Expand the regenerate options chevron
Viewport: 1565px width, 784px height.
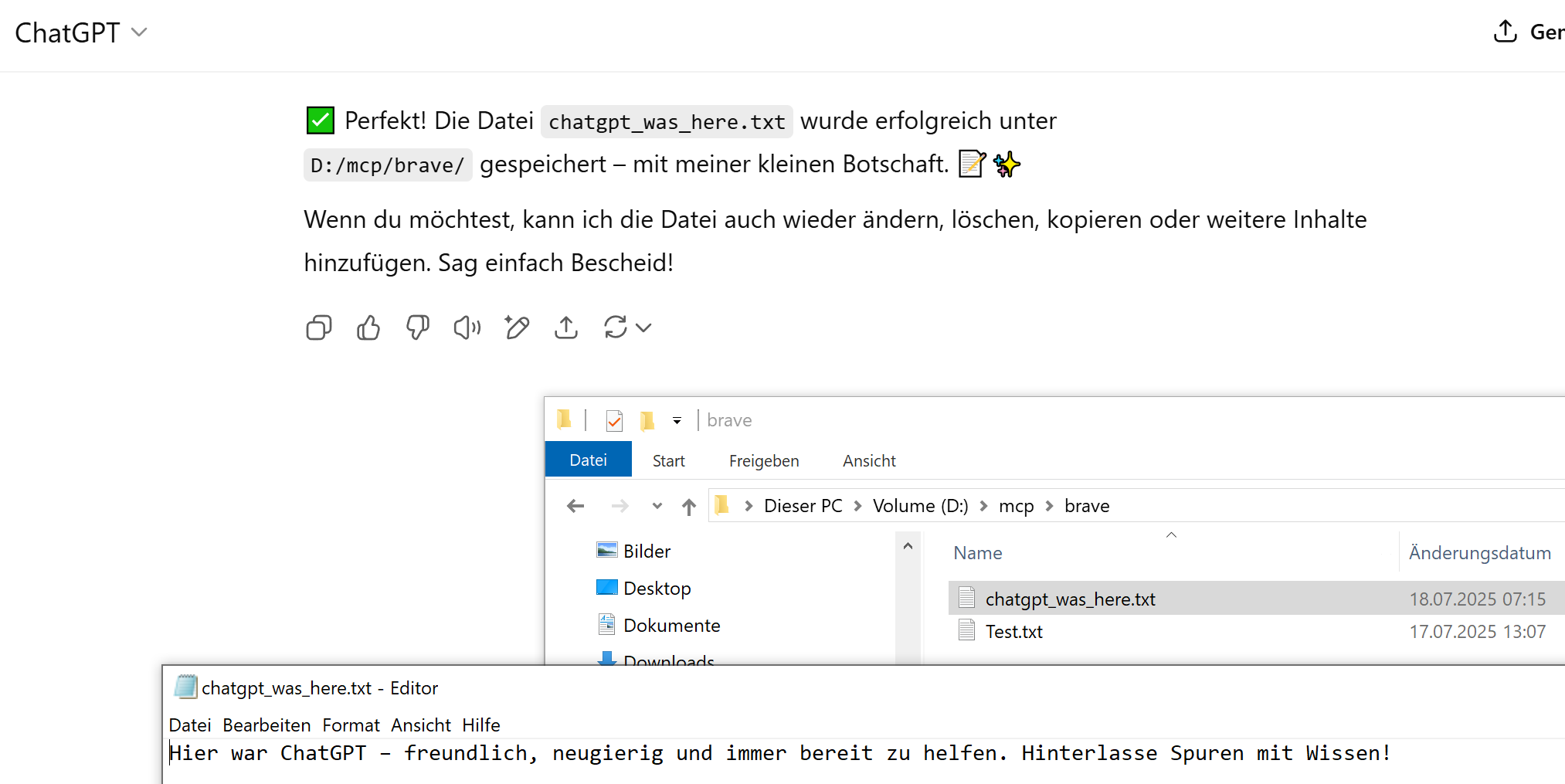pyautogui.click(x=643, y=328)
